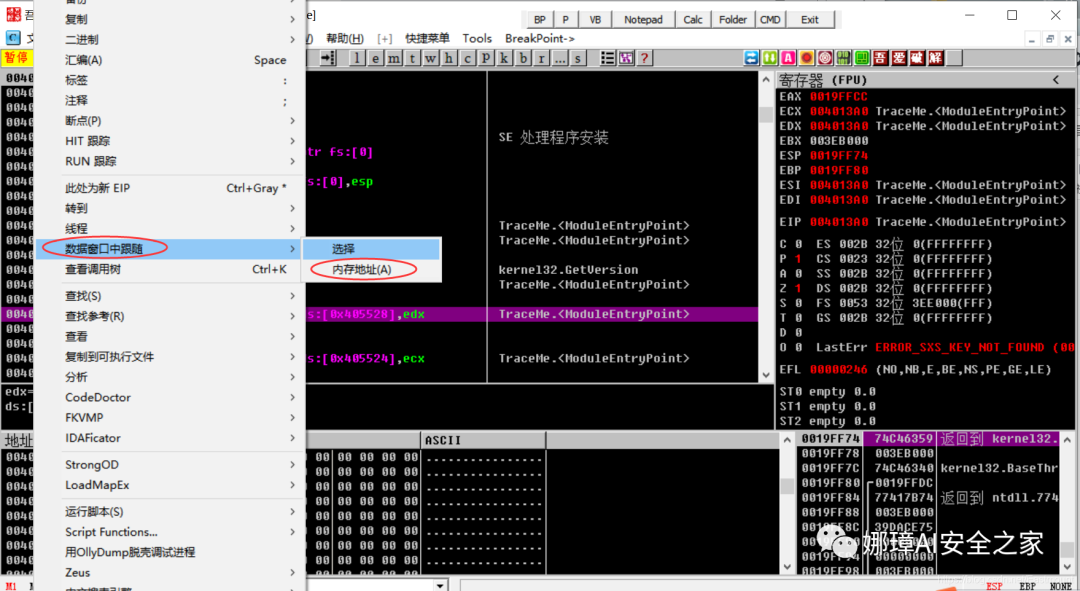Screen dimensions: 1080x591
Task: Launch calculator via the Calc button
Action: (x=693, y=19)
